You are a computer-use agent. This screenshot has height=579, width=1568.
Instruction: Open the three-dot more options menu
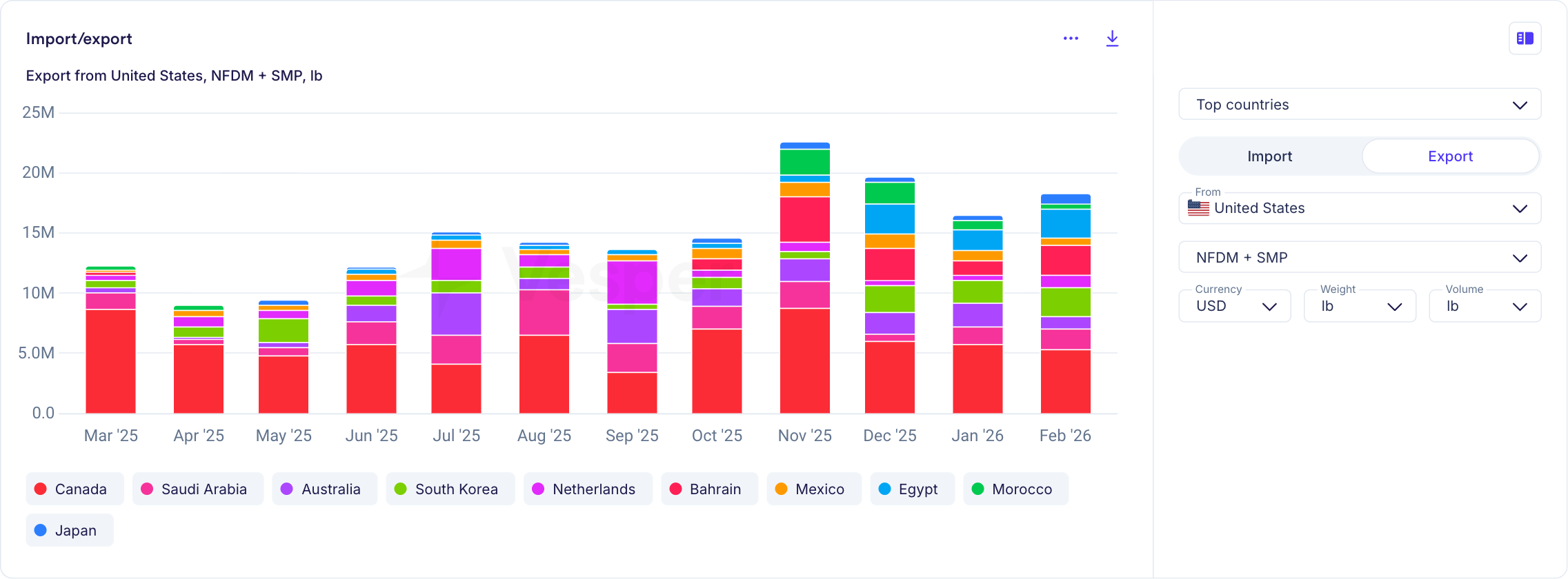(1071, 39)
